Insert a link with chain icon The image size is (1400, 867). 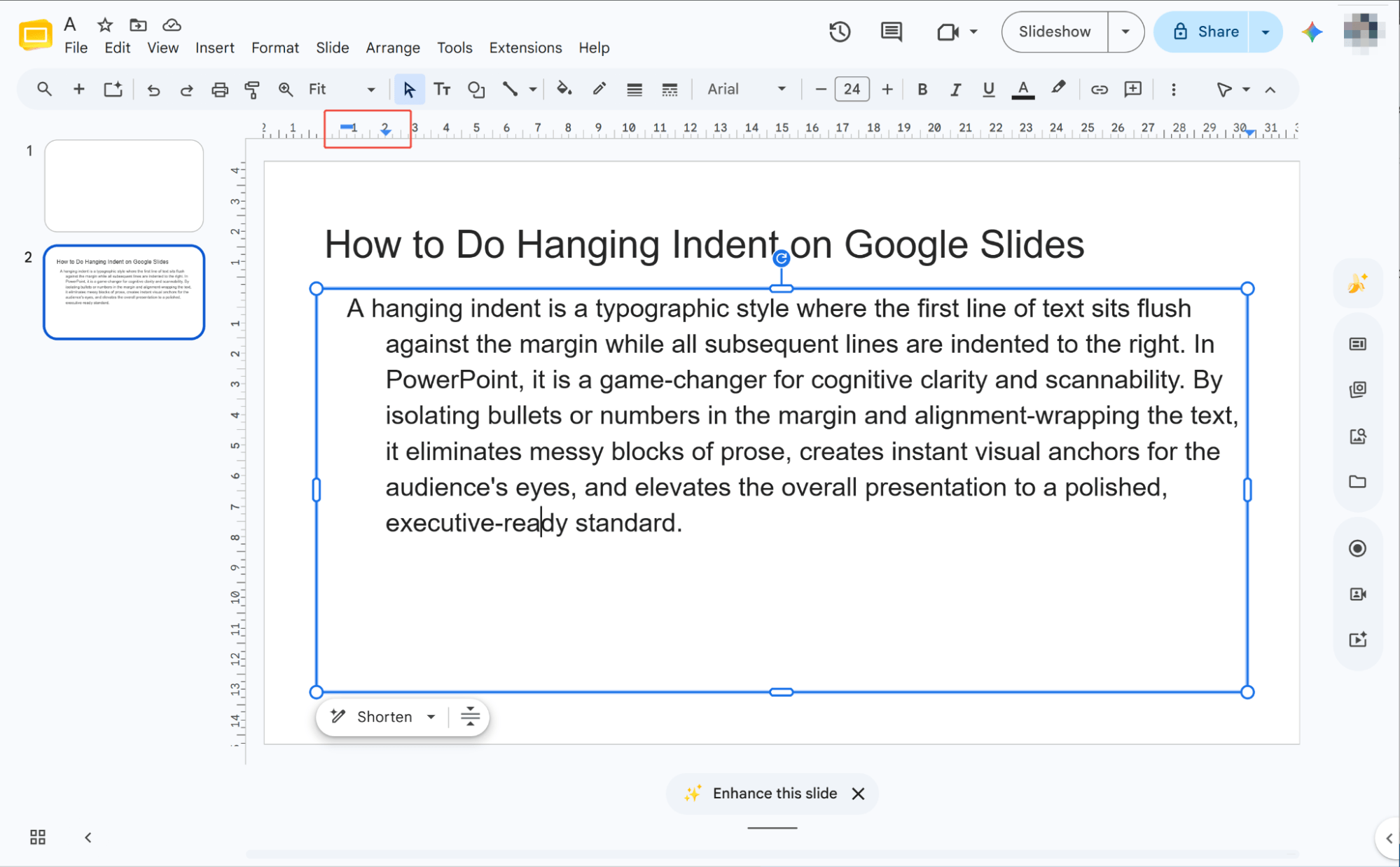click(x=1099, y=90)
